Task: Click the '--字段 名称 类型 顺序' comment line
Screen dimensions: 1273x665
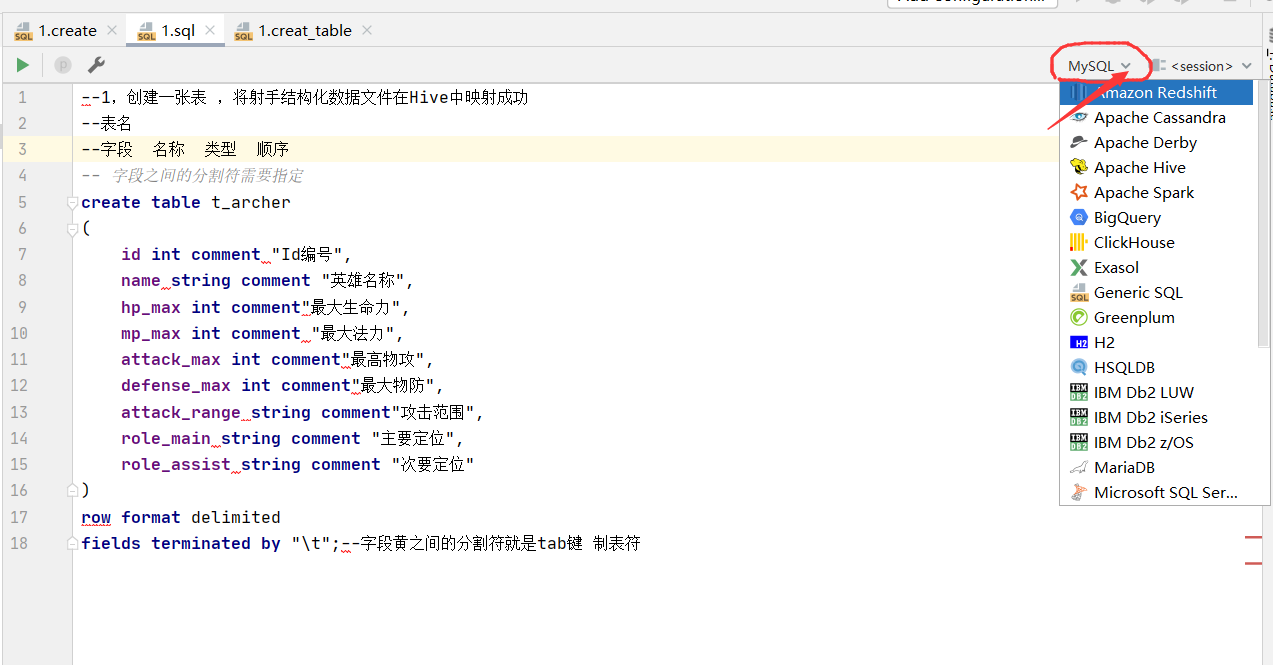Action: (x=185, y=150)
